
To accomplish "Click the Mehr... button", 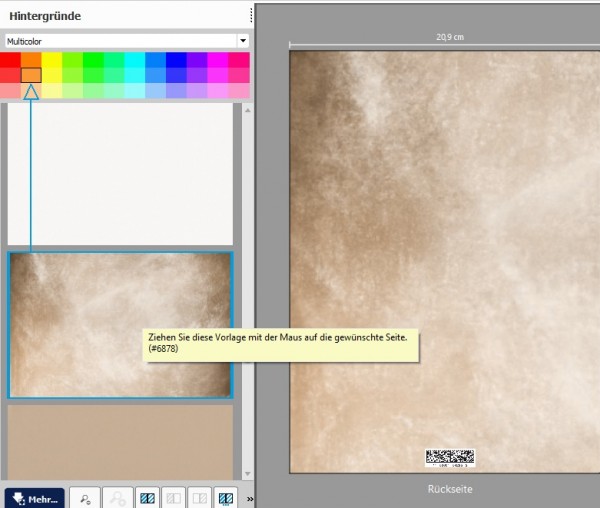I will (x=34, y=497).
